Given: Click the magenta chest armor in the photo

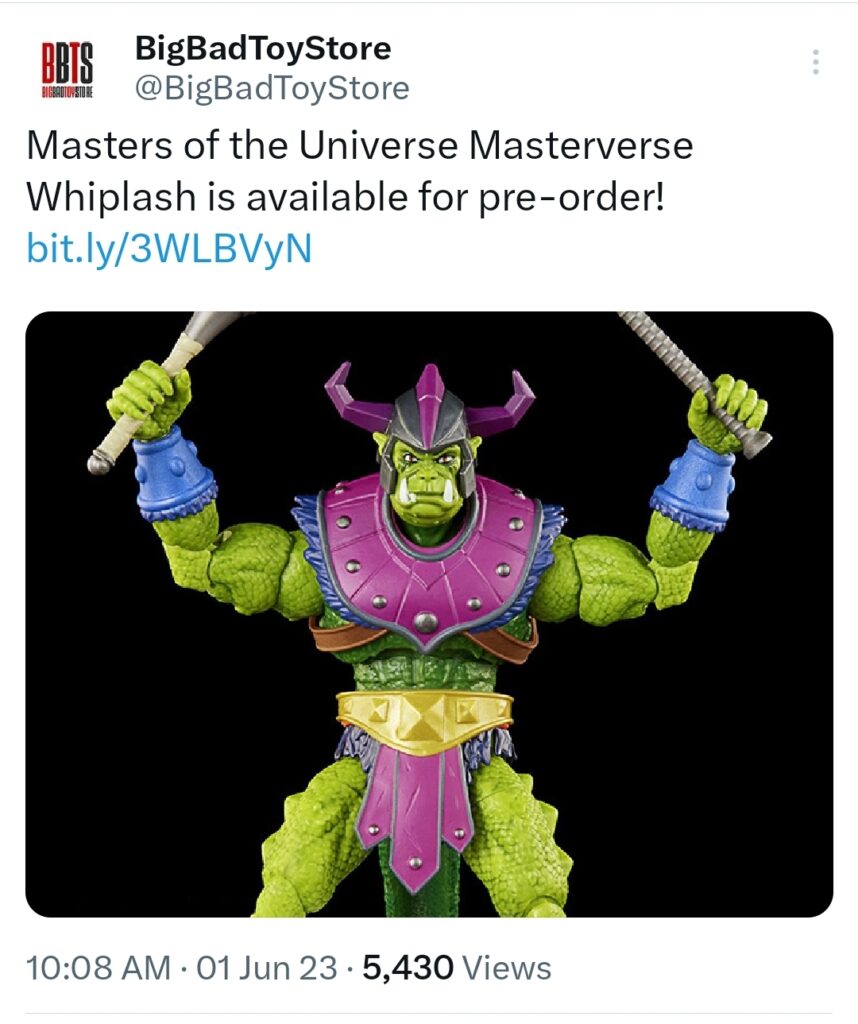Looking at the screenshot, I should (x=428, y=562).
